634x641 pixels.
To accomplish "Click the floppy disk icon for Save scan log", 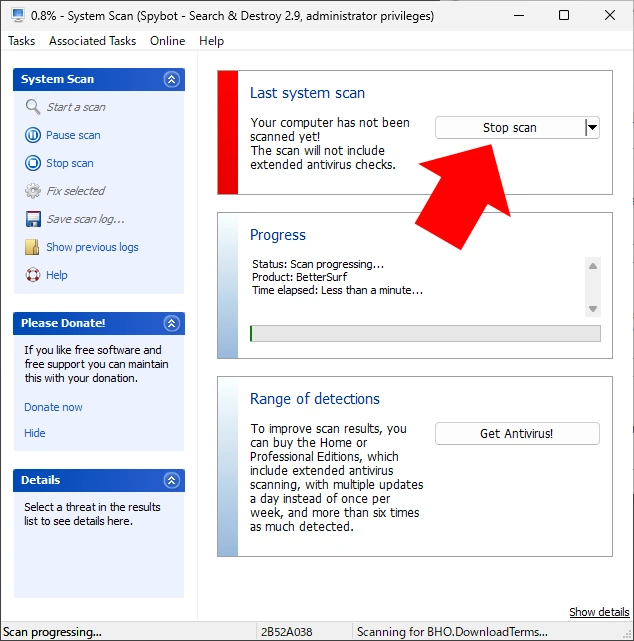I will (x=33, y=219).
